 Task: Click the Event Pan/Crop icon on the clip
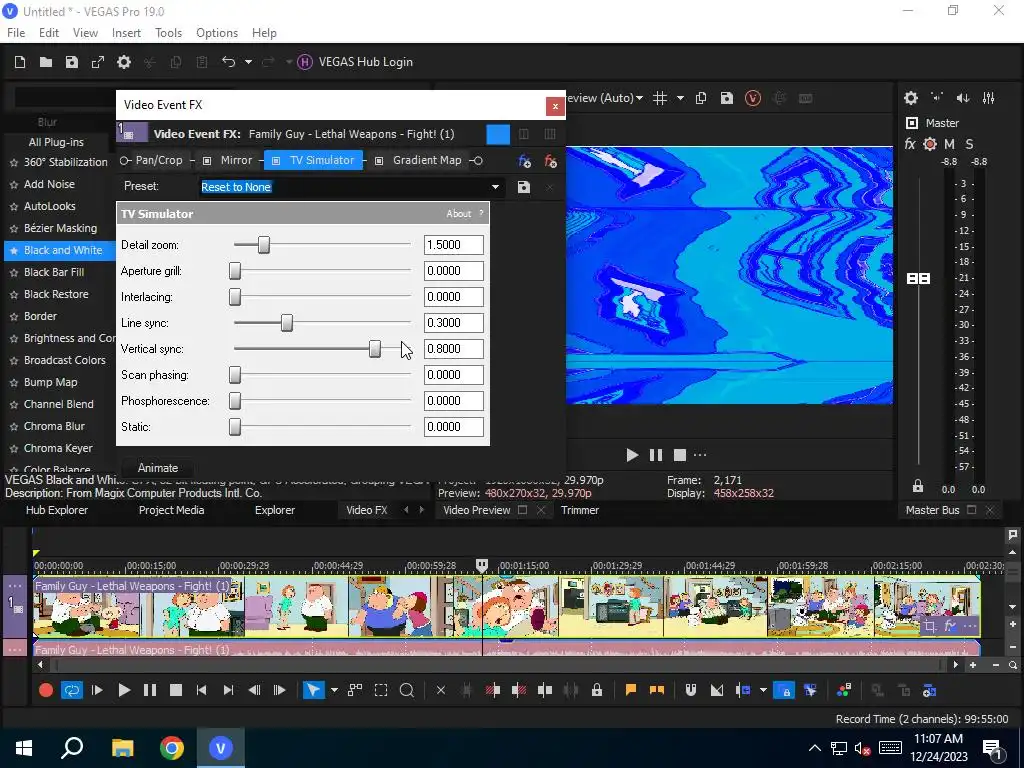coord(929,627)
